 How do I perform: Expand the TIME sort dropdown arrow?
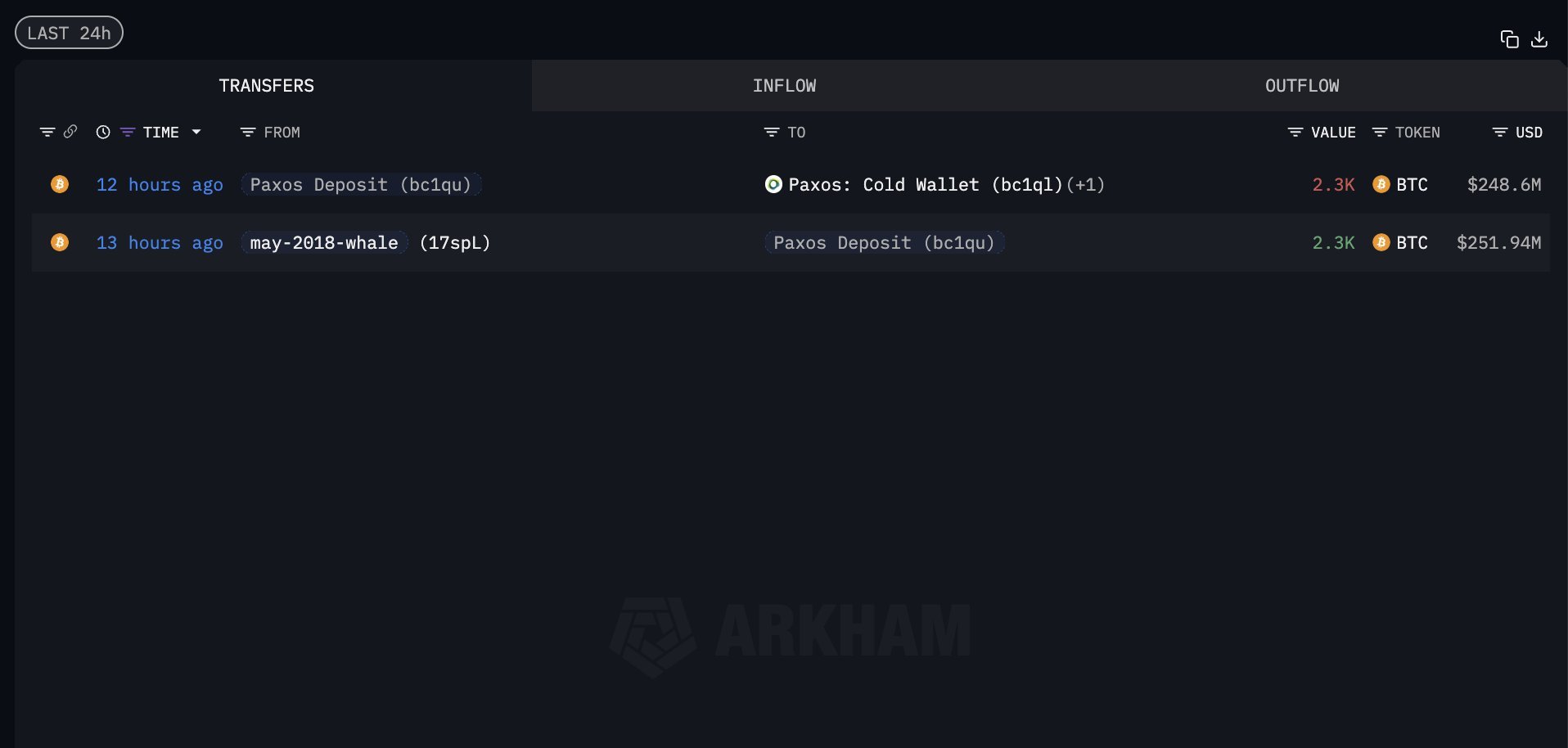(196, 133)
